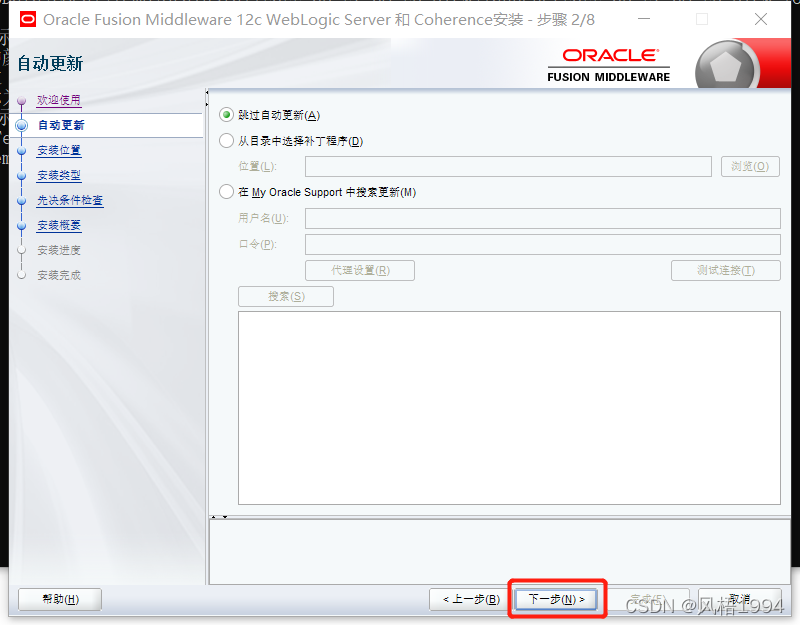Minimize the installer window
This screenshot has height=625, width=800.
pyautogui.click(x=644, y=19)
